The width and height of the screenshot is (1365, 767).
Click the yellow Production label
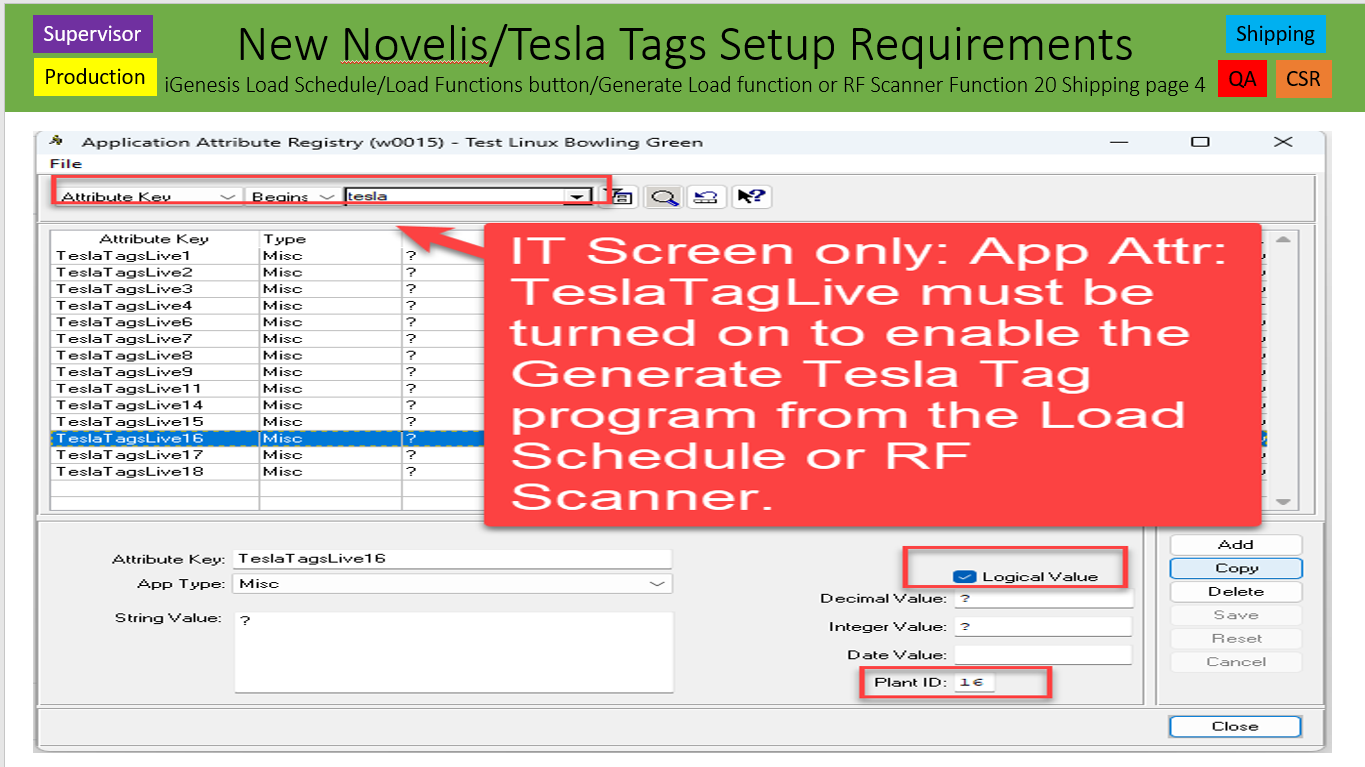click(95, 77)
